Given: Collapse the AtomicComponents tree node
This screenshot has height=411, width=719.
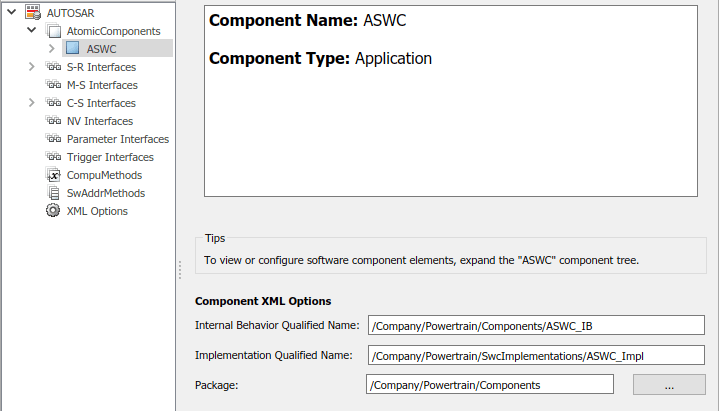Looking at the screenshot, I should point(32,30).
